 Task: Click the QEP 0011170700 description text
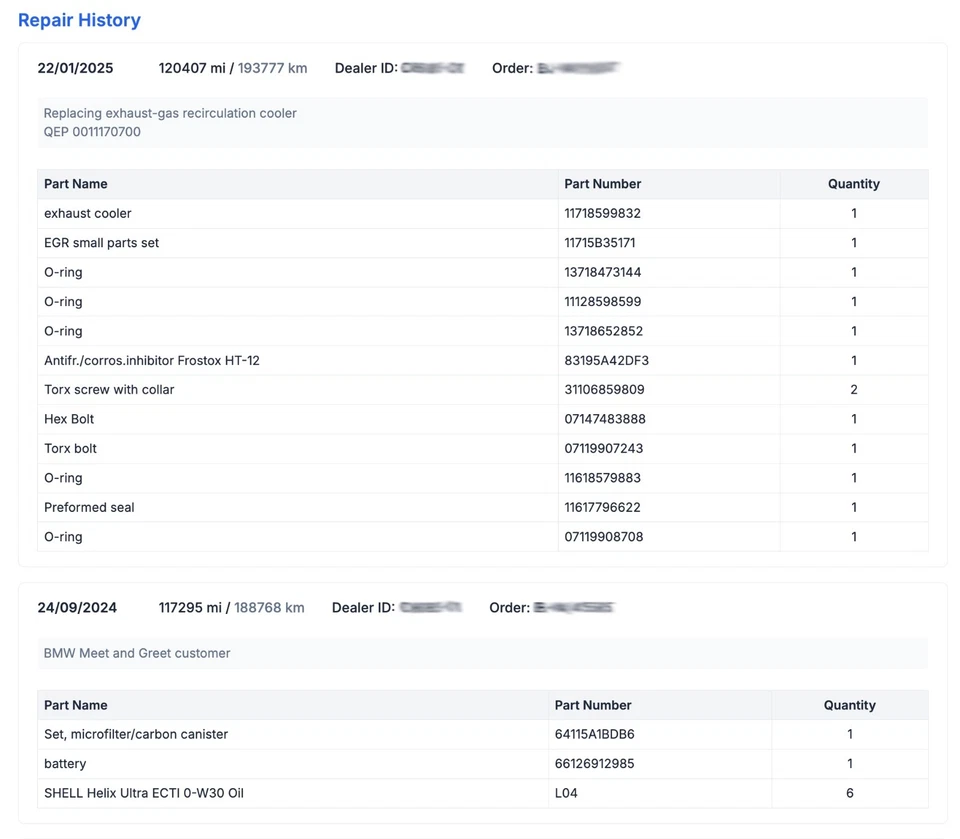[90, 131]
